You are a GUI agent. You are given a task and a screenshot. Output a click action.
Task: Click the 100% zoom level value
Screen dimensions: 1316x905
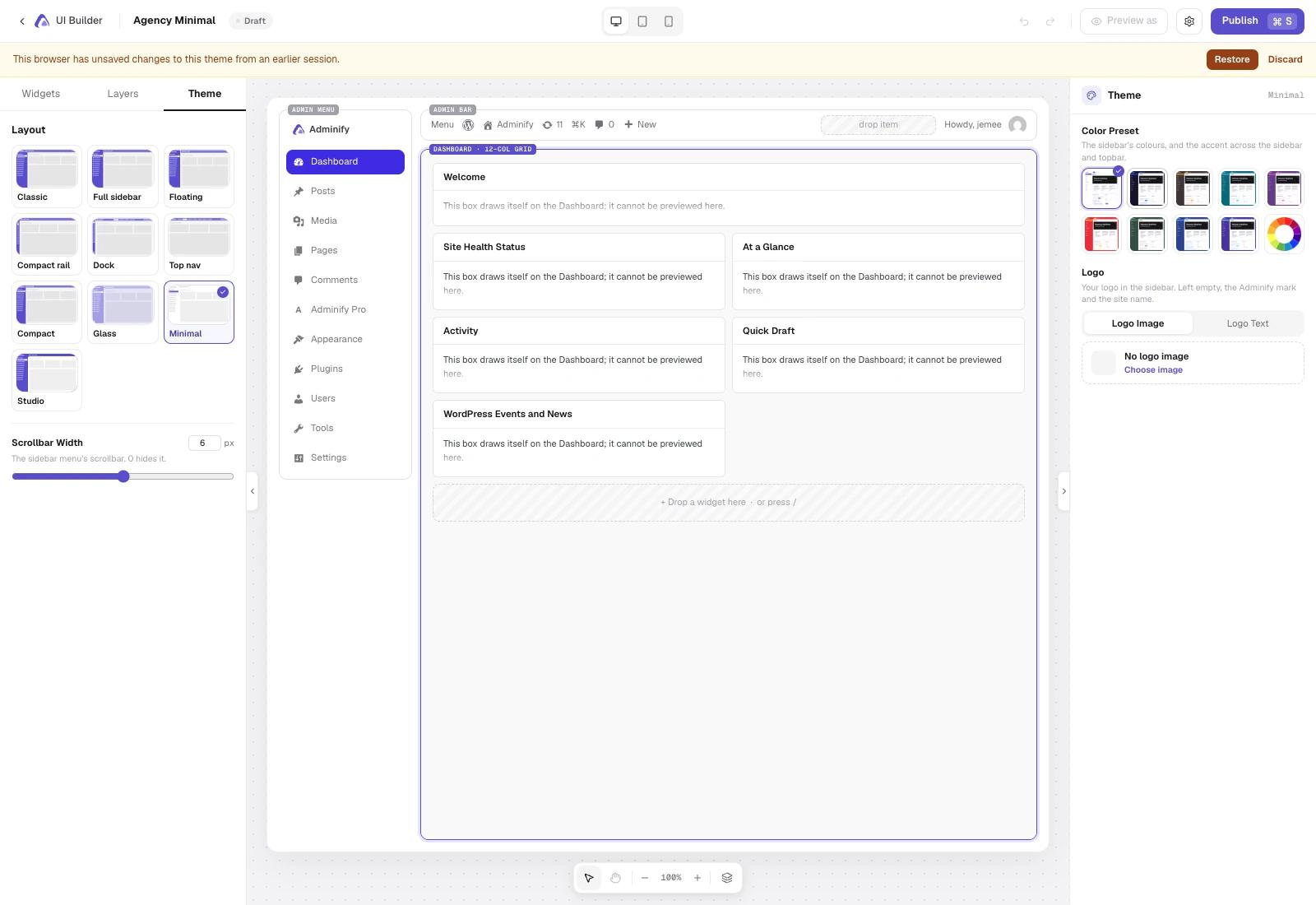pos(671,878)
